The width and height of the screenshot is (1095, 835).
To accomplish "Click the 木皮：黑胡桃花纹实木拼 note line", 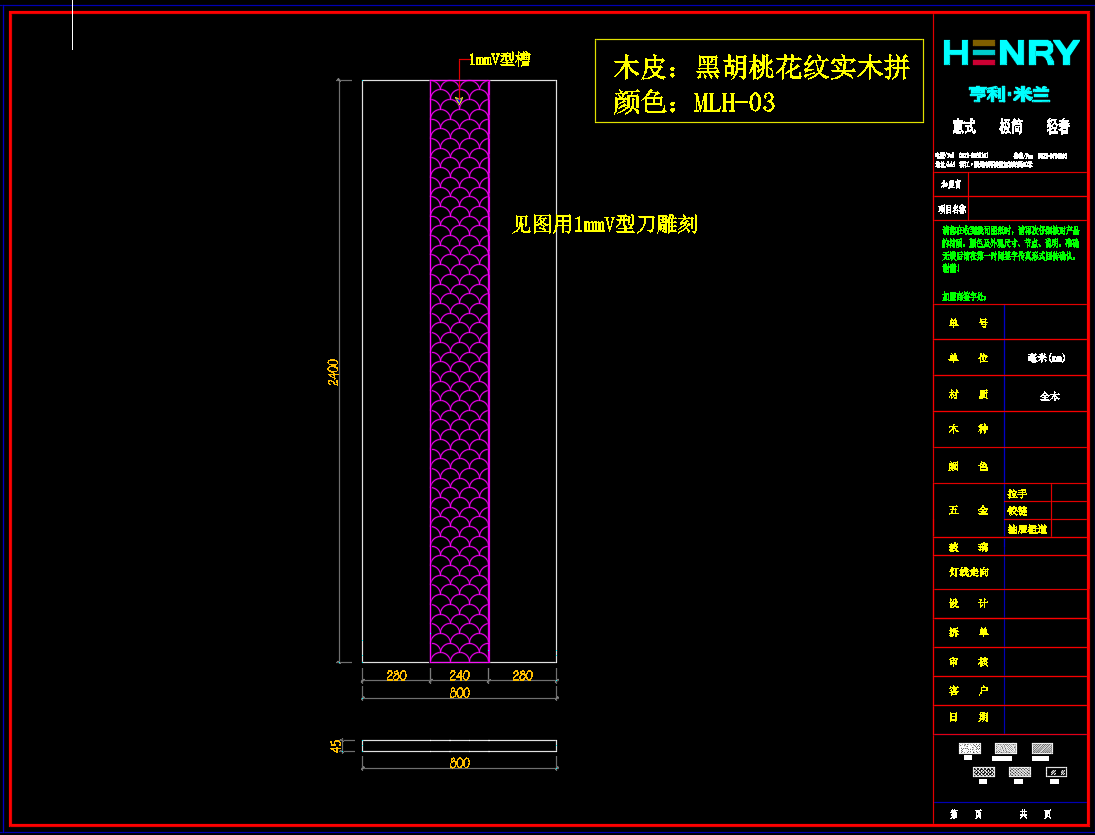I will tap(760, 68).
